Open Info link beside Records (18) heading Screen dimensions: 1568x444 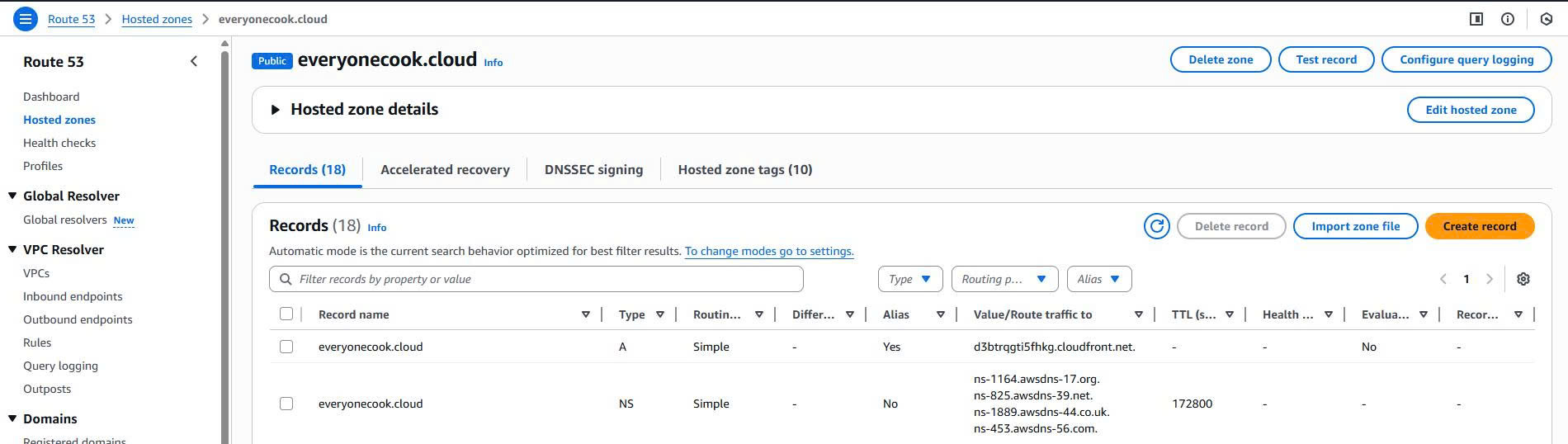click(376, 227)
